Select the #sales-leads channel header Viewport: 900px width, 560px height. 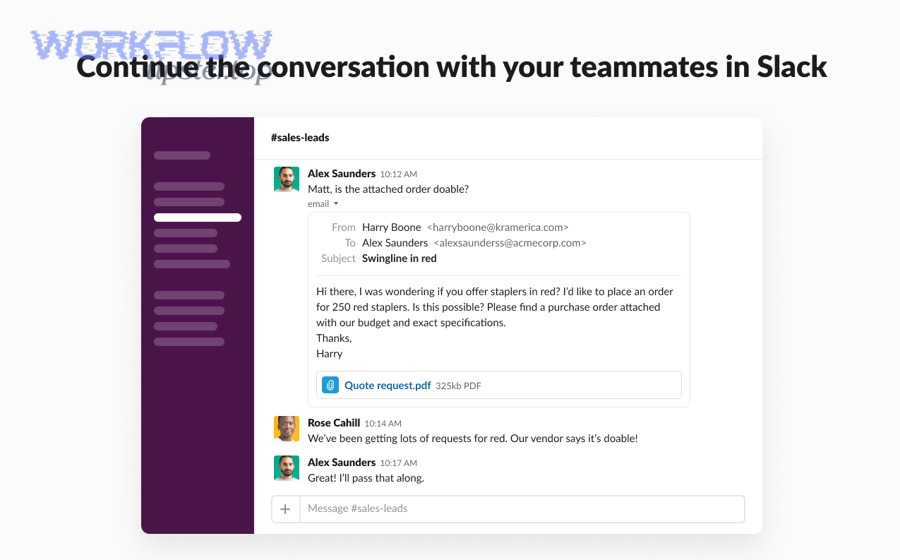pyautogui.click(x=300, y=138)
